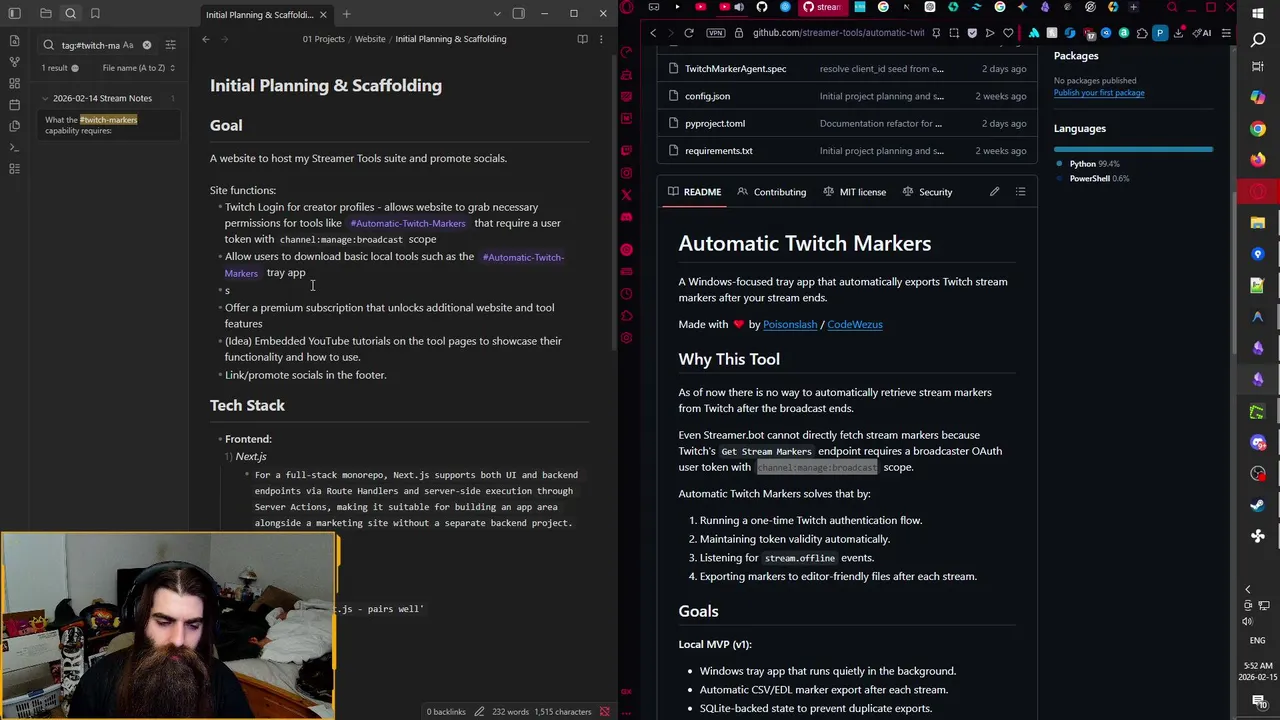Switch to the MIT license tab
1280x720 pixels.
pos(853,192)
